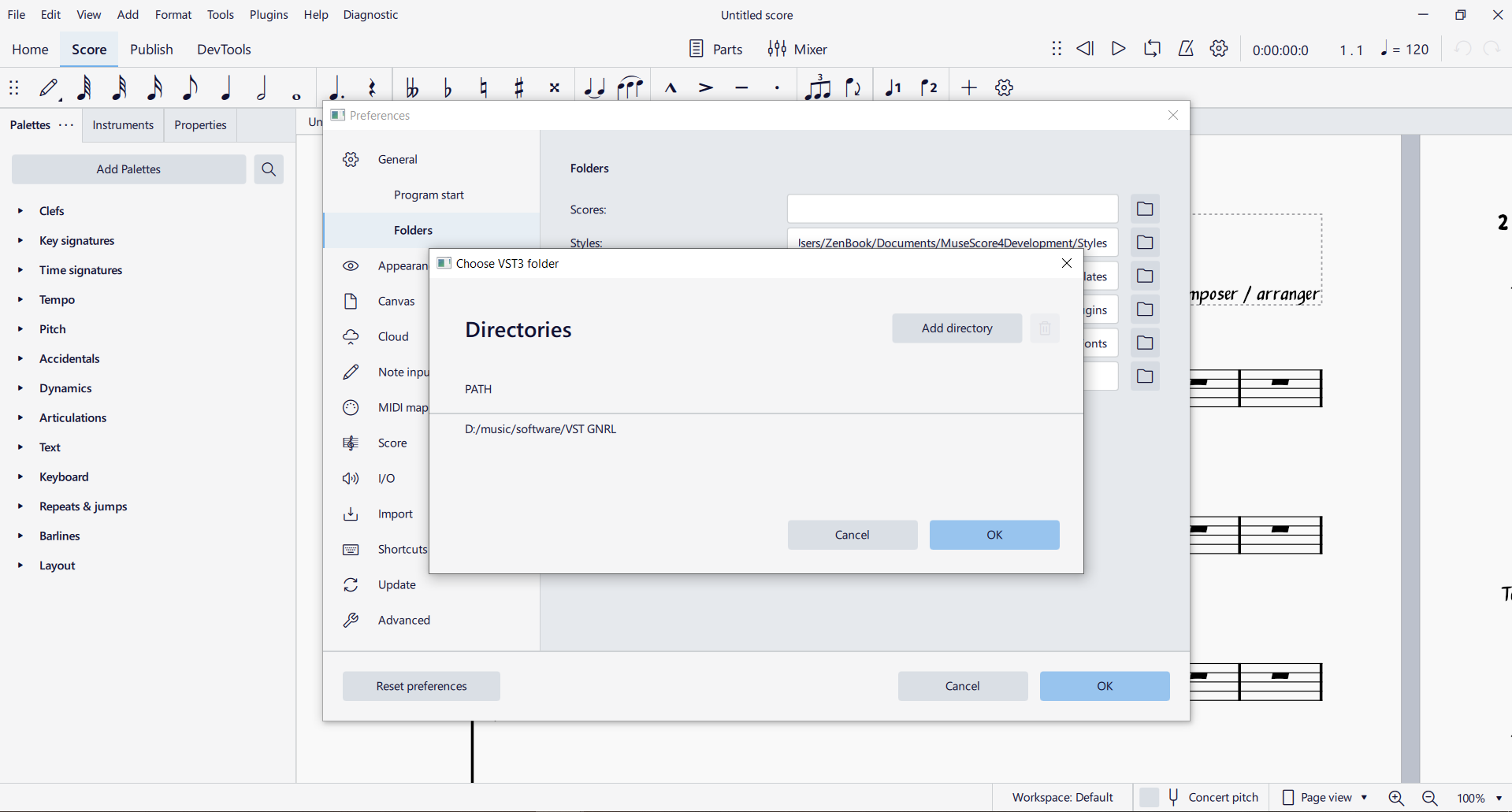Viewport: 1512px width, 812px height.
Task: Expand the Clefs palette
Action: click(x=20, y=211)
